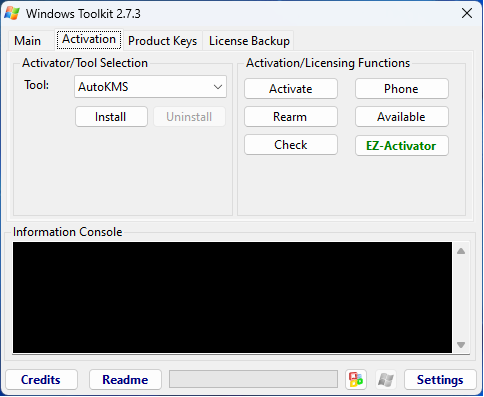The width and height of the screenshot is (484, 397).
Task: Click the Activation/Licensing Functions group title
Action: [x=328, y=63]
